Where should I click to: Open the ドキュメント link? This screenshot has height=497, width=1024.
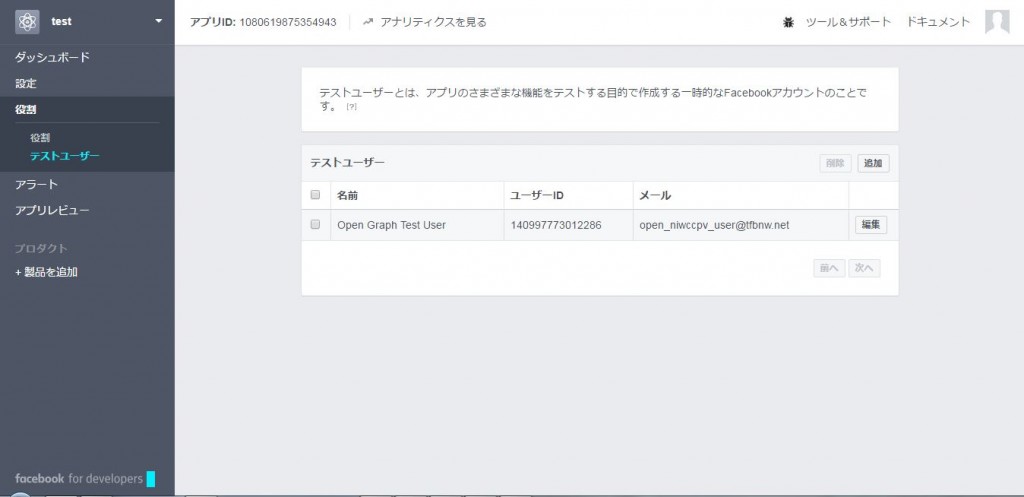[938, 22]
